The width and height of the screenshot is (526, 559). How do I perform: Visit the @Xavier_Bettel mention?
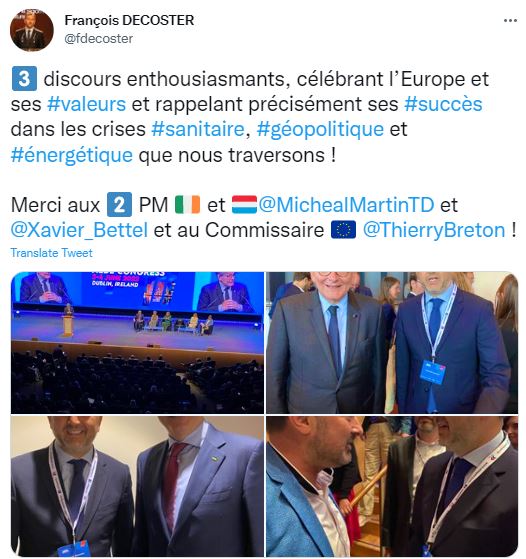79,230
